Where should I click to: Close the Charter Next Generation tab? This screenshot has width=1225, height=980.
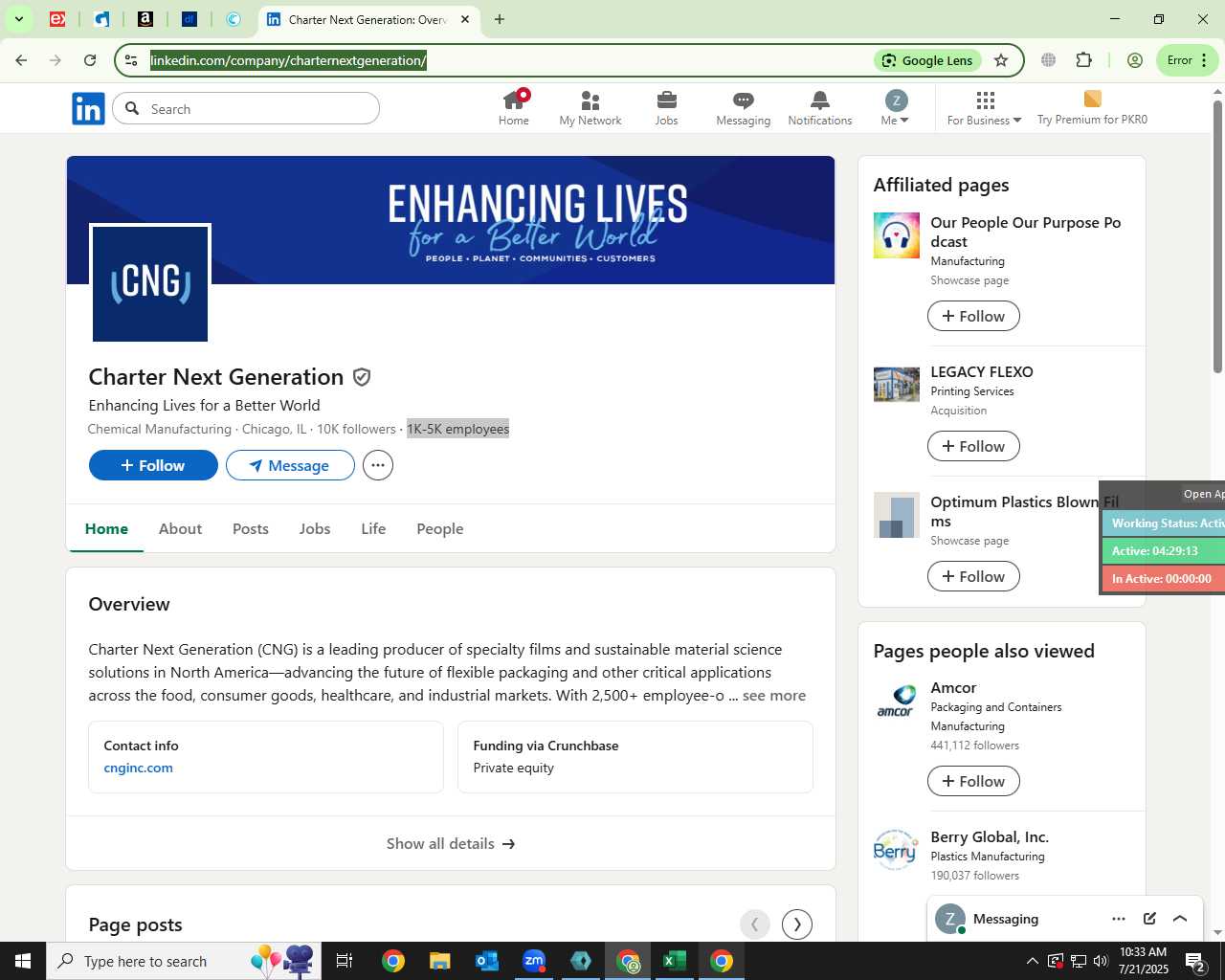point(465,19)
